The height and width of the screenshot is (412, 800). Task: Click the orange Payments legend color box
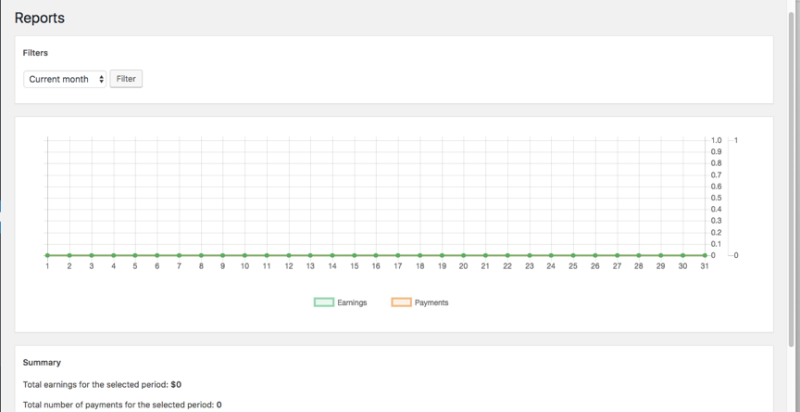(x=401, y=302)
